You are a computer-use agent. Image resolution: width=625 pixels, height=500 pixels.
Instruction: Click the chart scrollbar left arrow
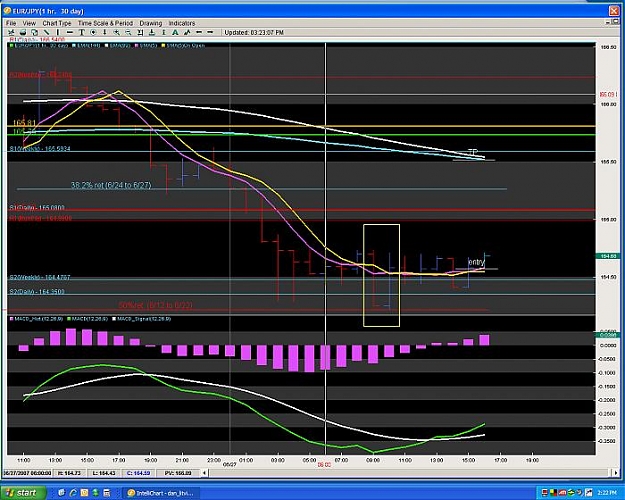coord(204,473)
